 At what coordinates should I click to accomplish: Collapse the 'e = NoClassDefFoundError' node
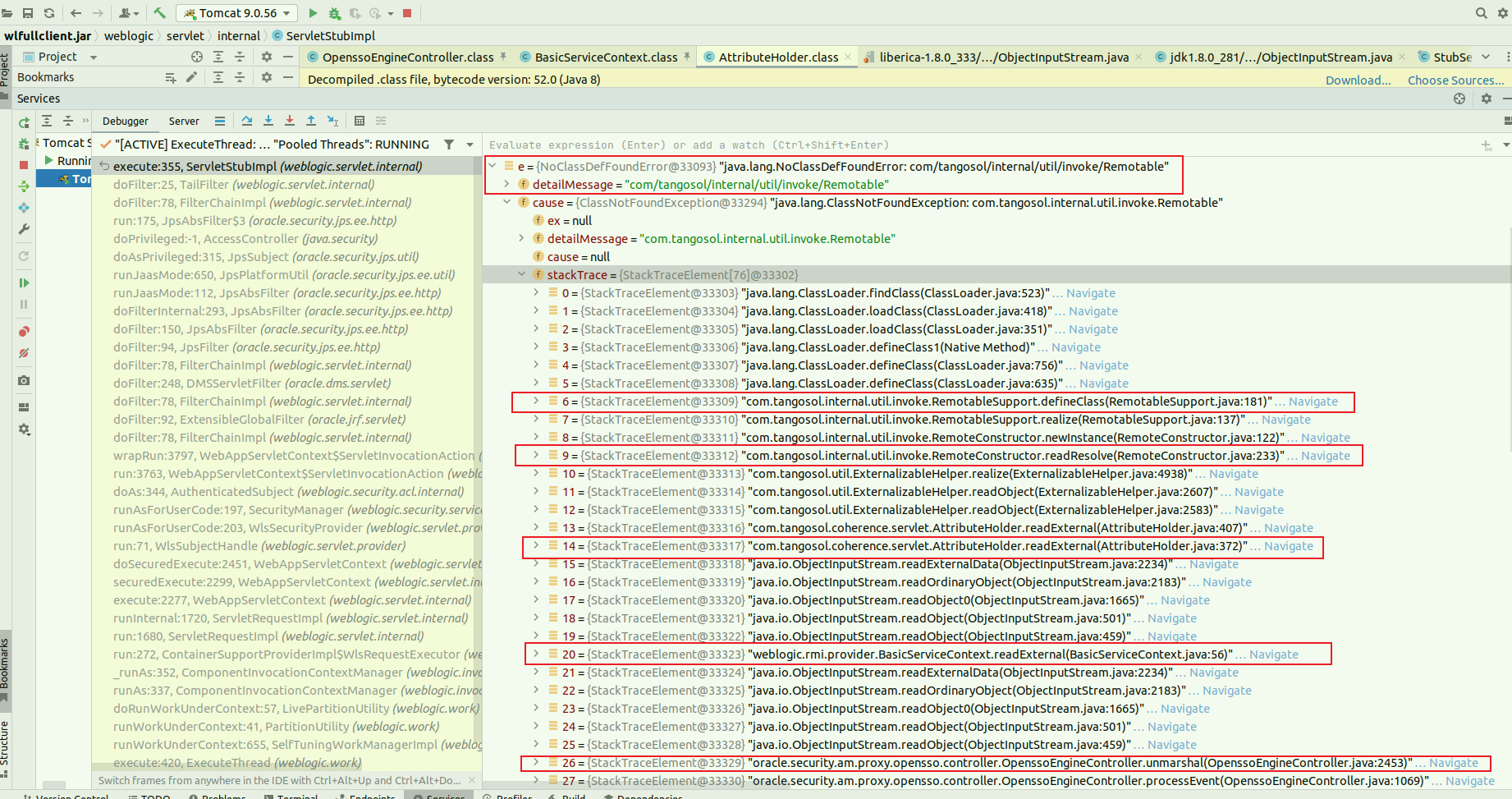[x=493, y=166]
